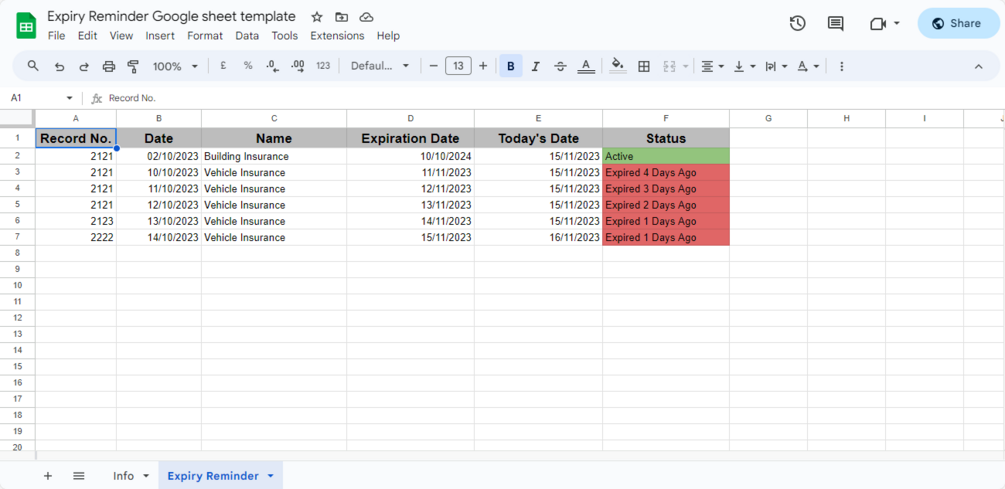This screenshot has width=1005, height=489.
Task: Open Expiry Reminder tab menu arrow
Action: 270,476
